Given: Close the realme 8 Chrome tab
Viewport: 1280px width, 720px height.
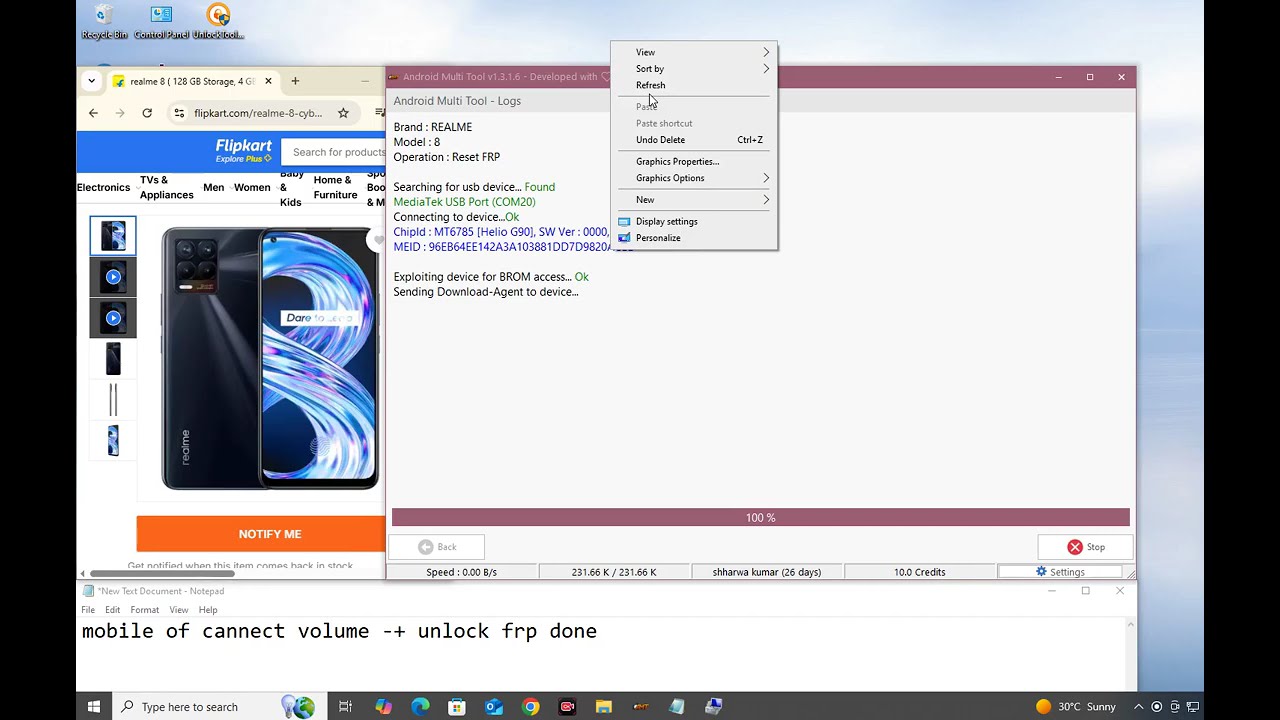Looking at the screenshot, I should pyautogui.click(x=268, y=81).
